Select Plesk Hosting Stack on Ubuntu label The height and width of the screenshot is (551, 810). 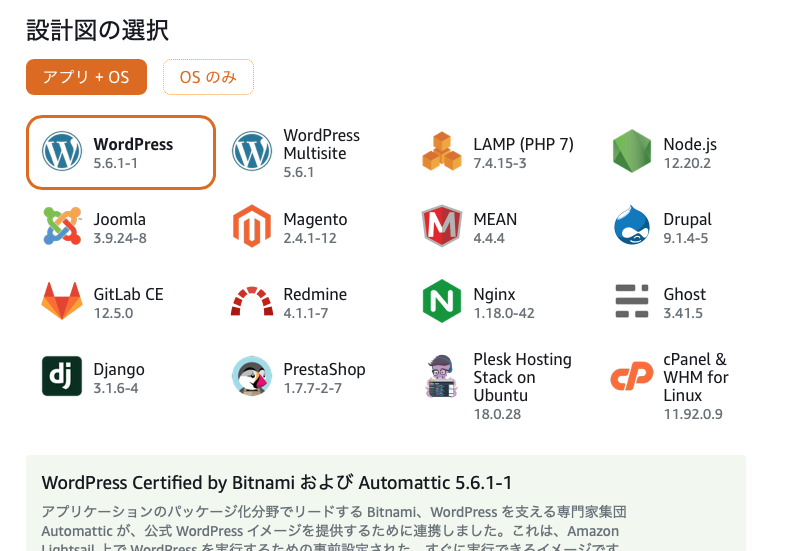pos(522,377)
